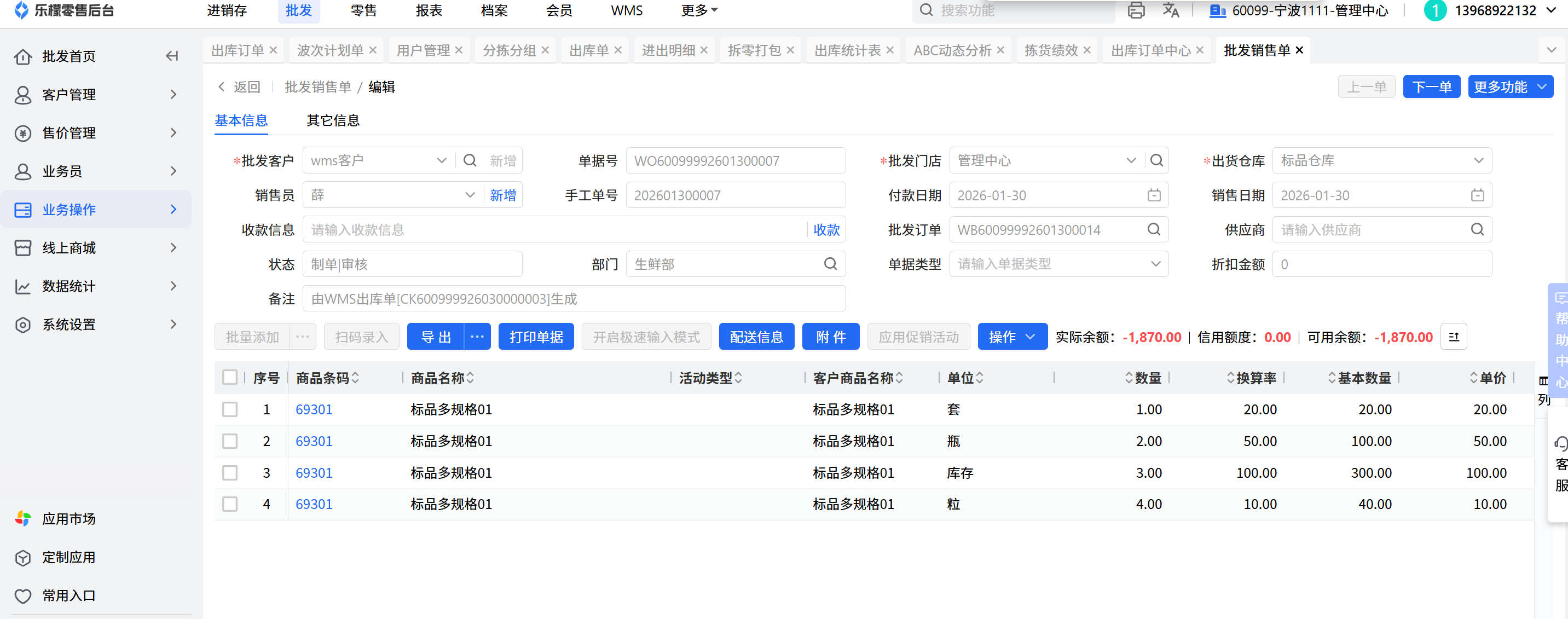
Task: Click the 69301 barcode link in row 2
Action: [x=314, y=441]
